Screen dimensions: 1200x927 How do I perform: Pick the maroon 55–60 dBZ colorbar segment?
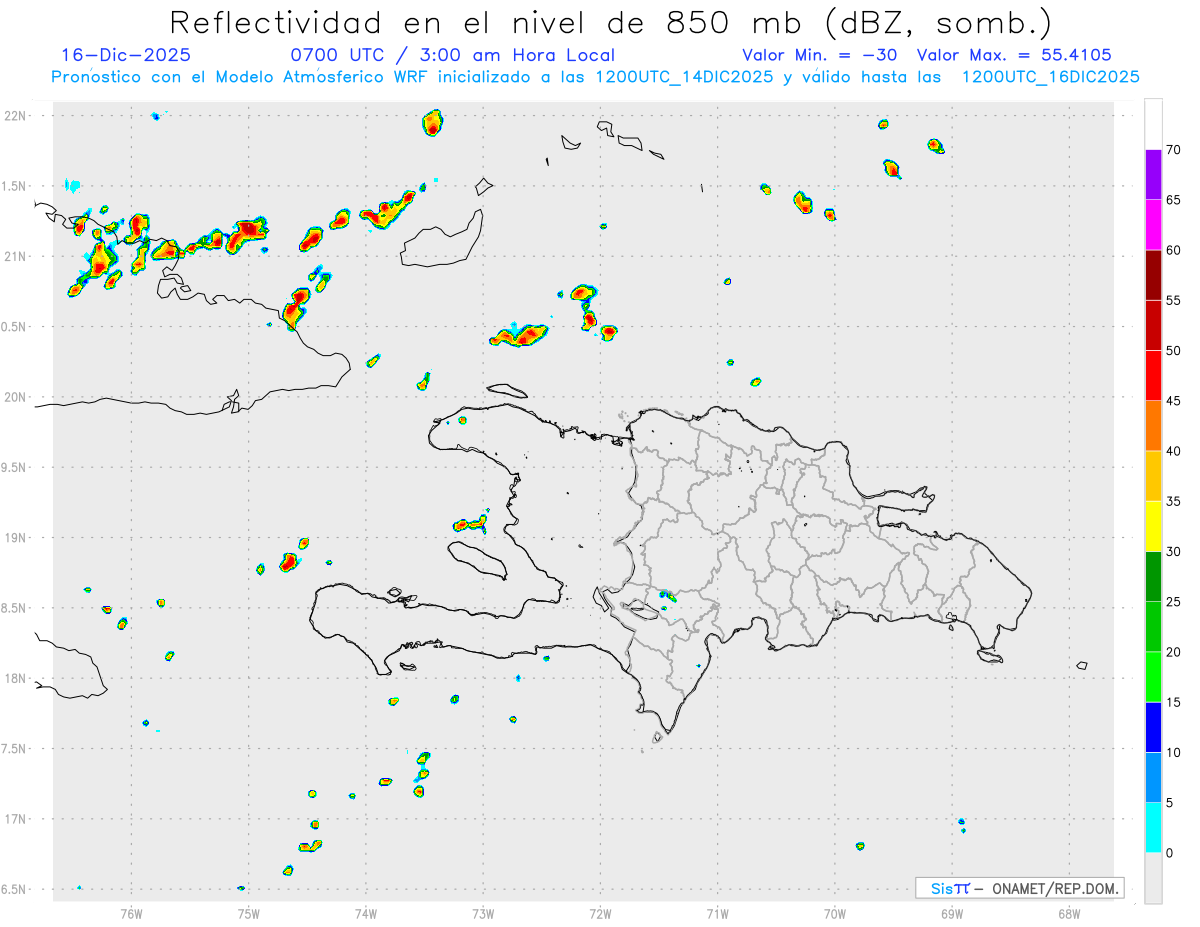pos(1153,275)
